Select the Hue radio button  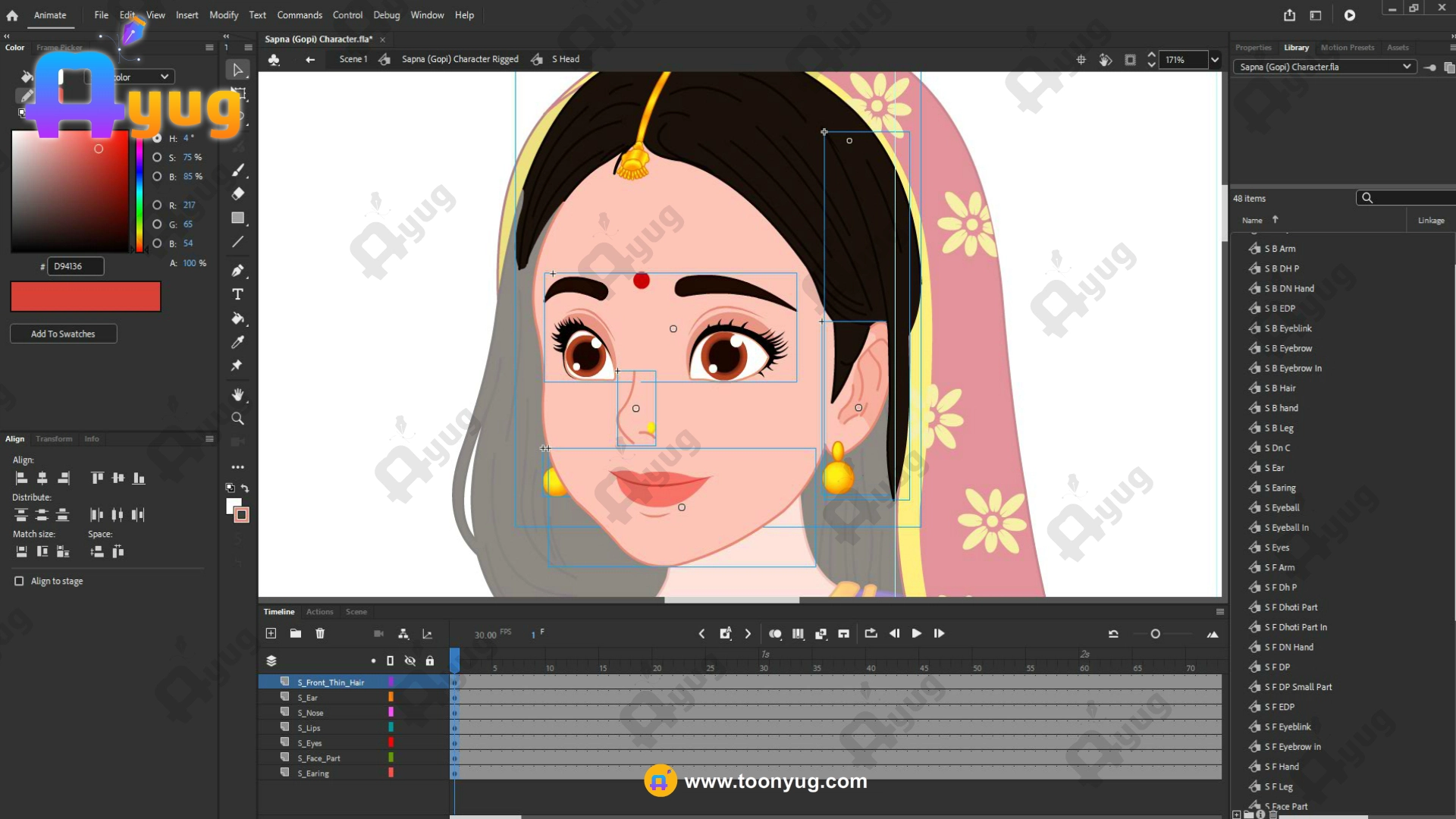157,138
